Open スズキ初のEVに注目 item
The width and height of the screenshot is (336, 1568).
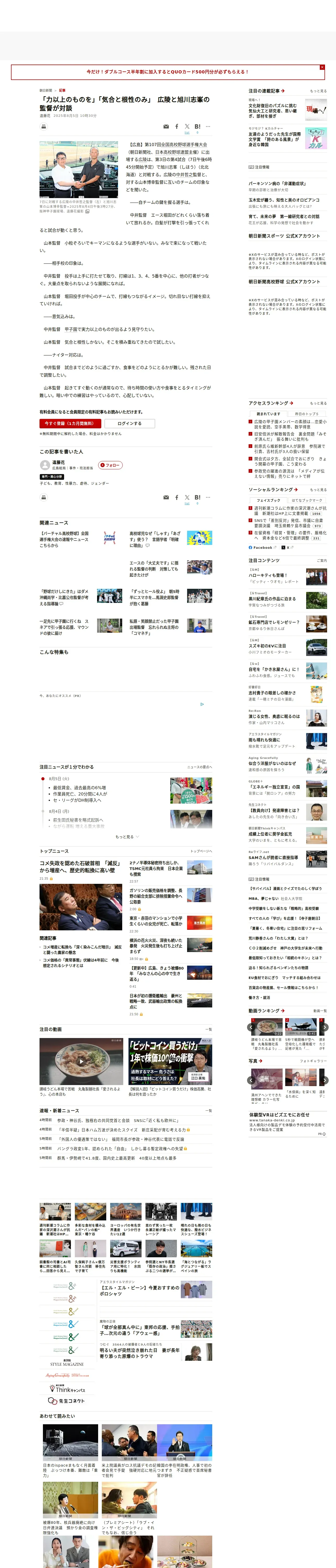(267, 646)
